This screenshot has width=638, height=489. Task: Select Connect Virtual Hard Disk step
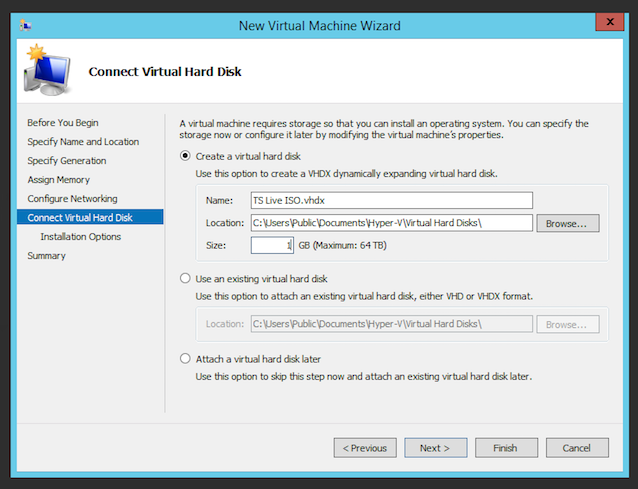tap(90, 217)
